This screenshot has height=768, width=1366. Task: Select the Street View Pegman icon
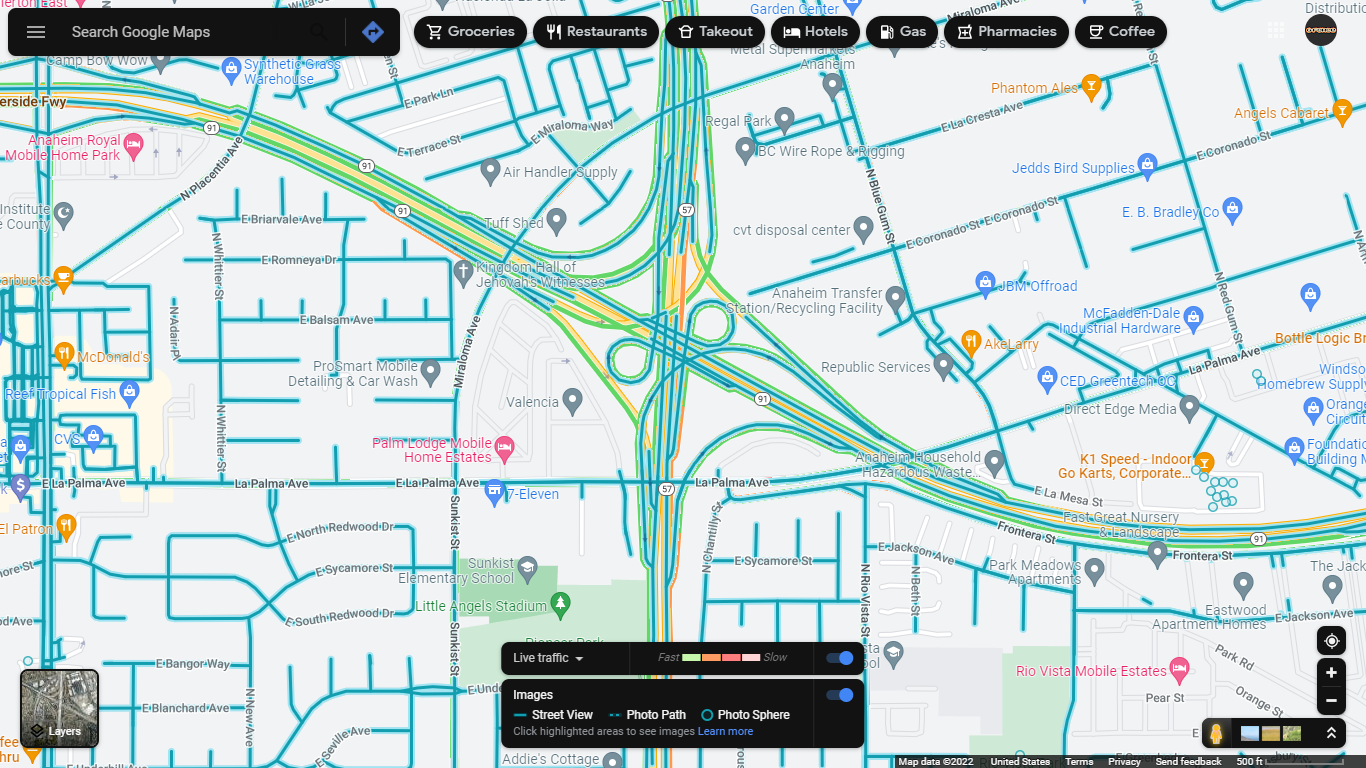tap(1216, 734)
